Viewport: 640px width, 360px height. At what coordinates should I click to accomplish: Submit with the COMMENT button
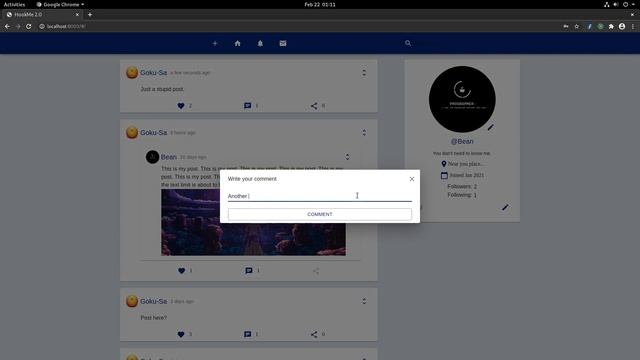point(320,214)
